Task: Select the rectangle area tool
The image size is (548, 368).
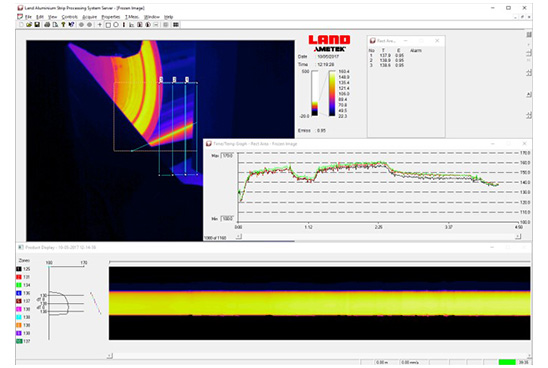Action: [x=108, y=25]
